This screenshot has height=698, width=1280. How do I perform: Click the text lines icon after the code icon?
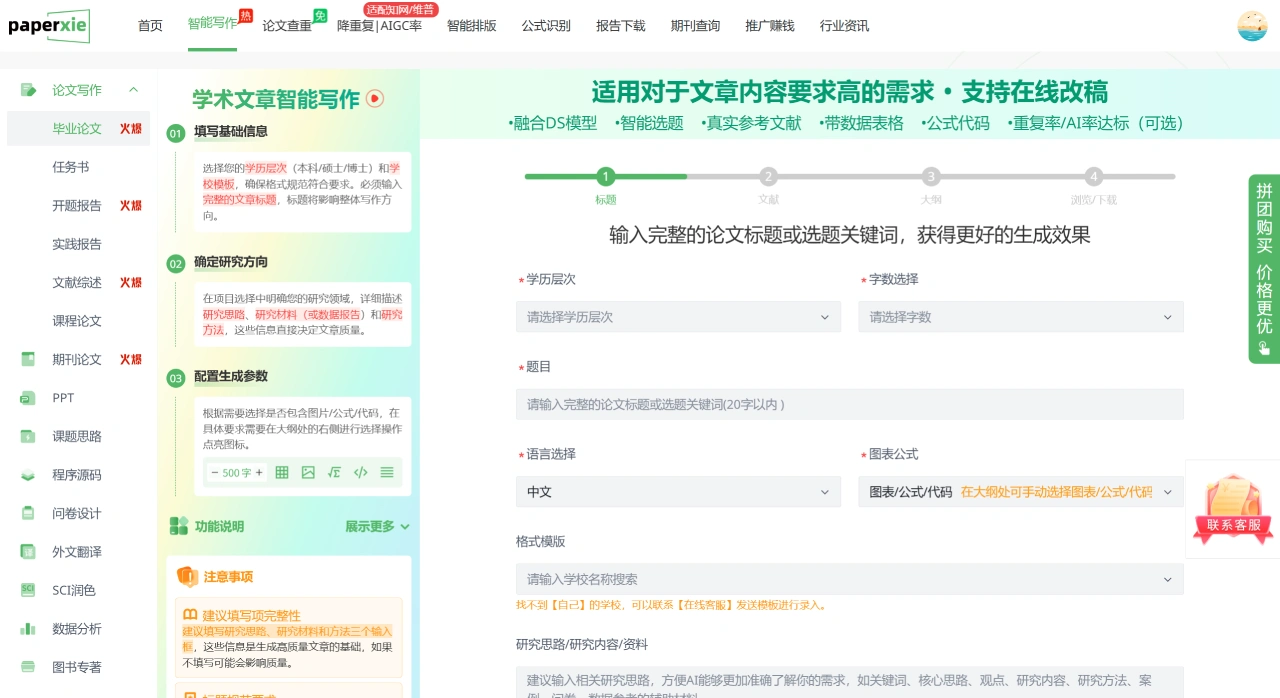(388, 472)
